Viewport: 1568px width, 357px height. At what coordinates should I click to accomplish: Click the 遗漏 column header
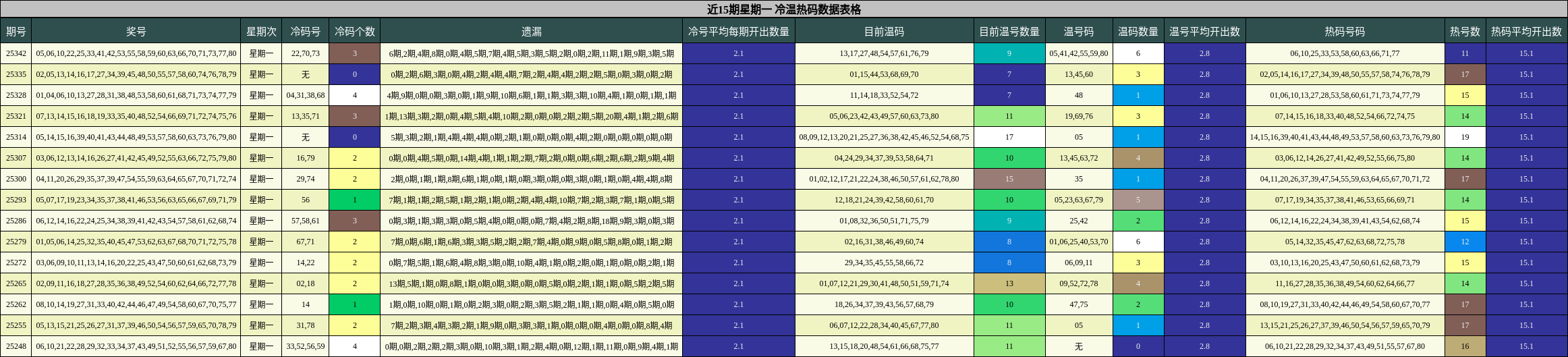coord(532,31)
